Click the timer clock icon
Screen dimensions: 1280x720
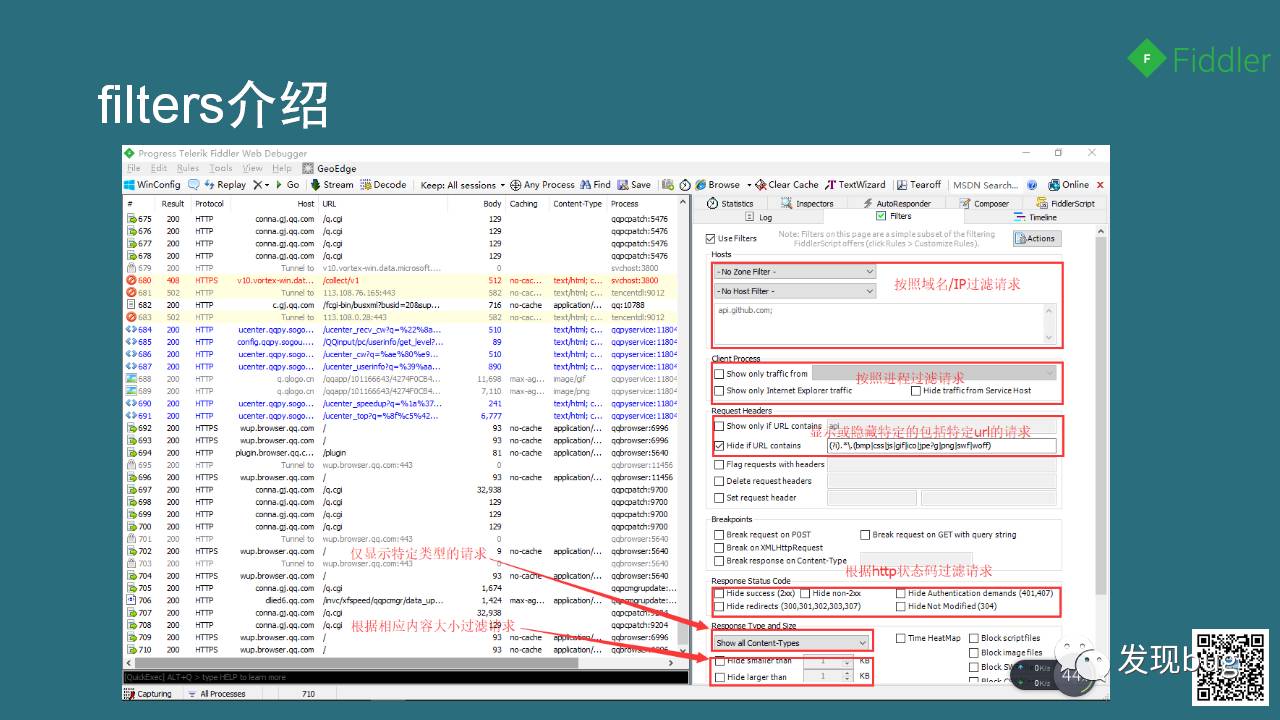[685, 185]
